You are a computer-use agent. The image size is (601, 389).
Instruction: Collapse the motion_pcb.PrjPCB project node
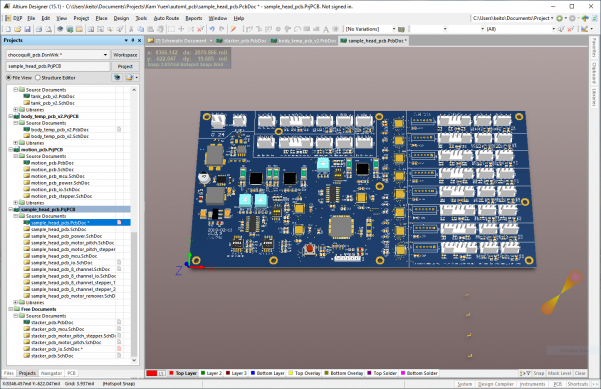[10, 149]
